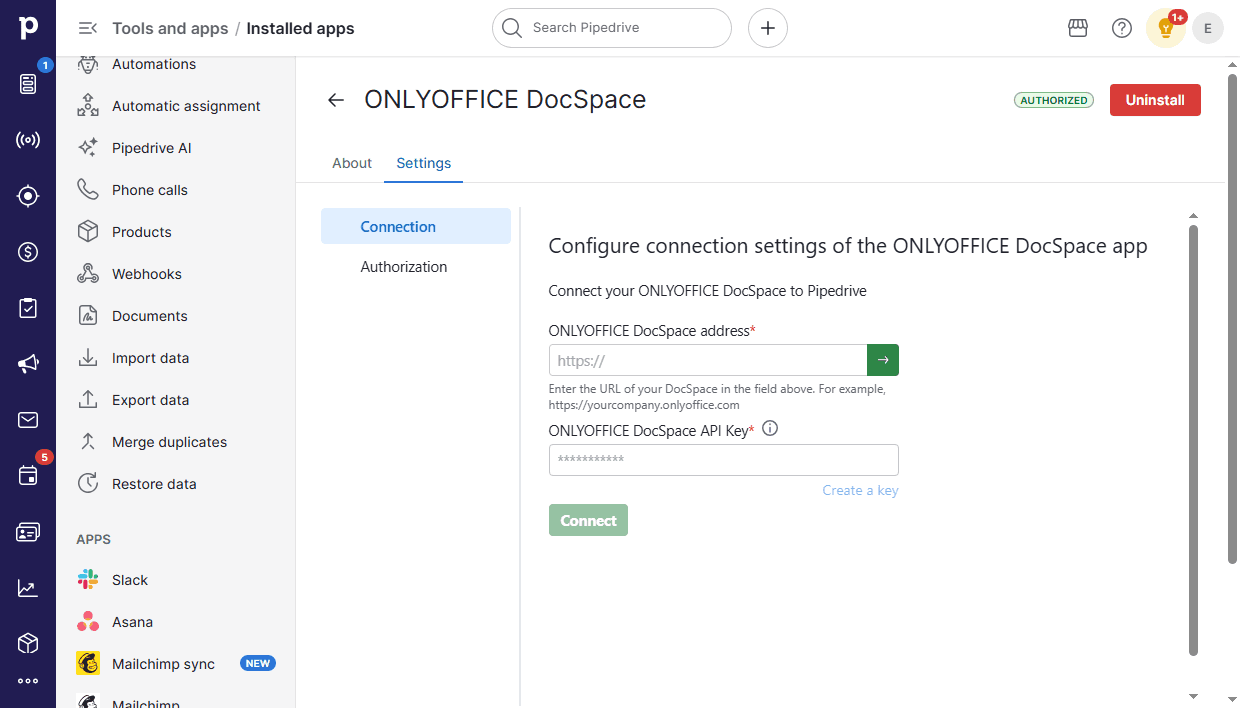1240x708 pixels.
Task: Click the AUTHORIZED status badge
Action: (x=1054, y=100)
